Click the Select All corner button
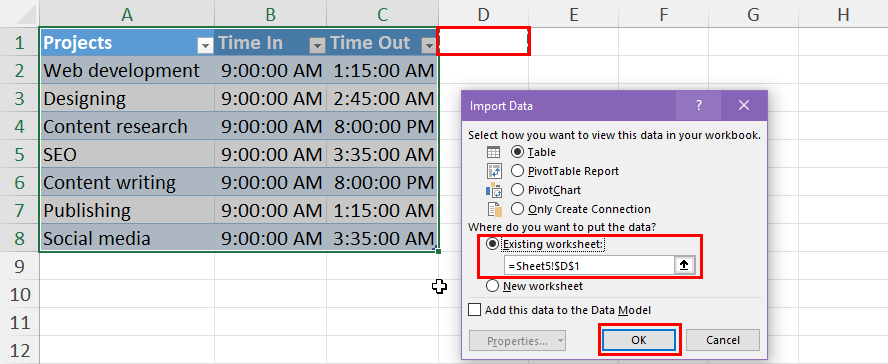888x364 pixels. [19, 14]
